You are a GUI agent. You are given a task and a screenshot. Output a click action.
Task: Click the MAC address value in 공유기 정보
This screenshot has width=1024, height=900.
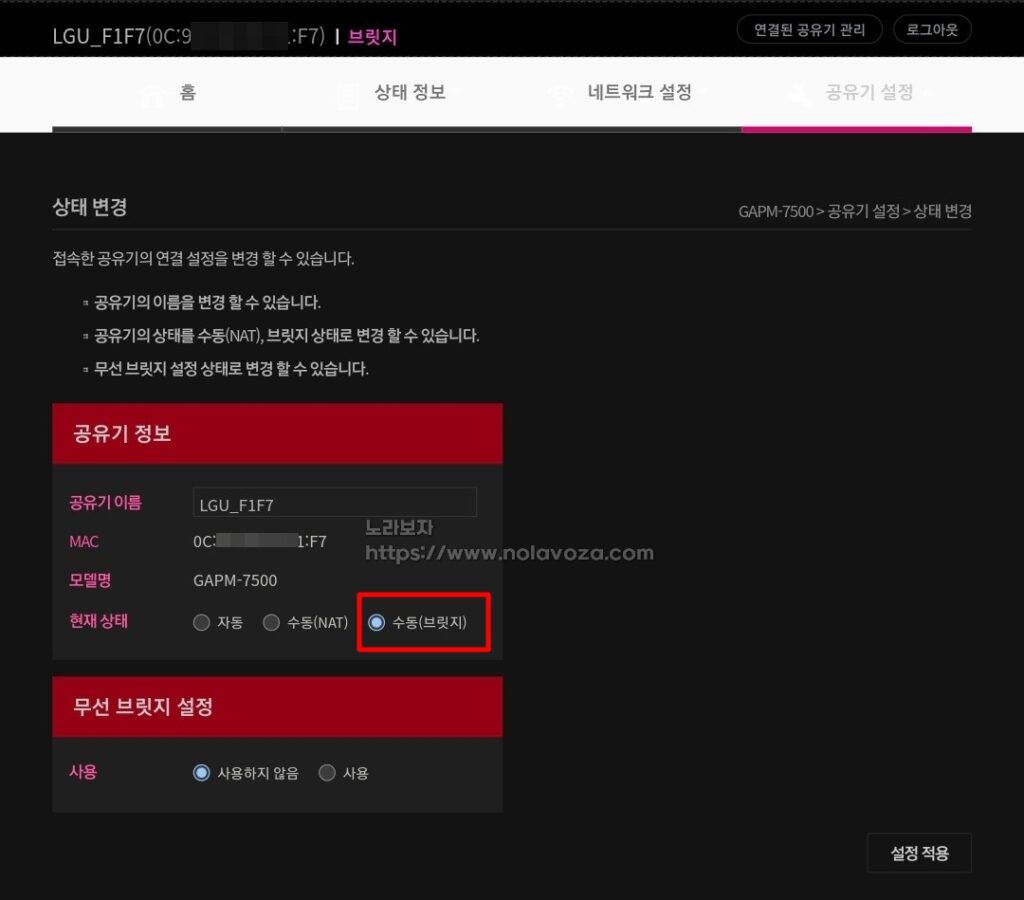point(260,541)
